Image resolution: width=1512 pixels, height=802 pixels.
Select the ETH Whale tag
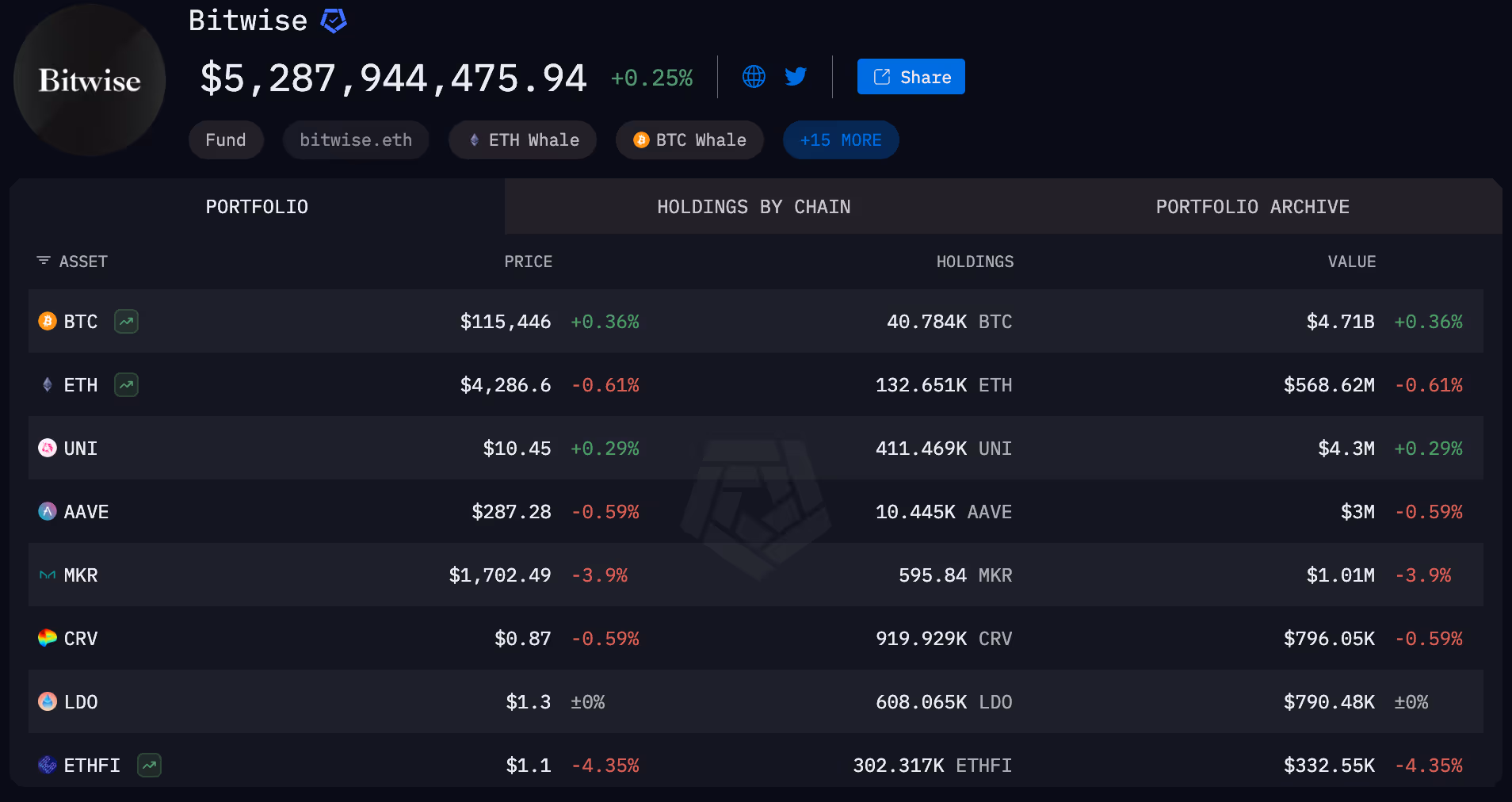click(x=523, y=140)
